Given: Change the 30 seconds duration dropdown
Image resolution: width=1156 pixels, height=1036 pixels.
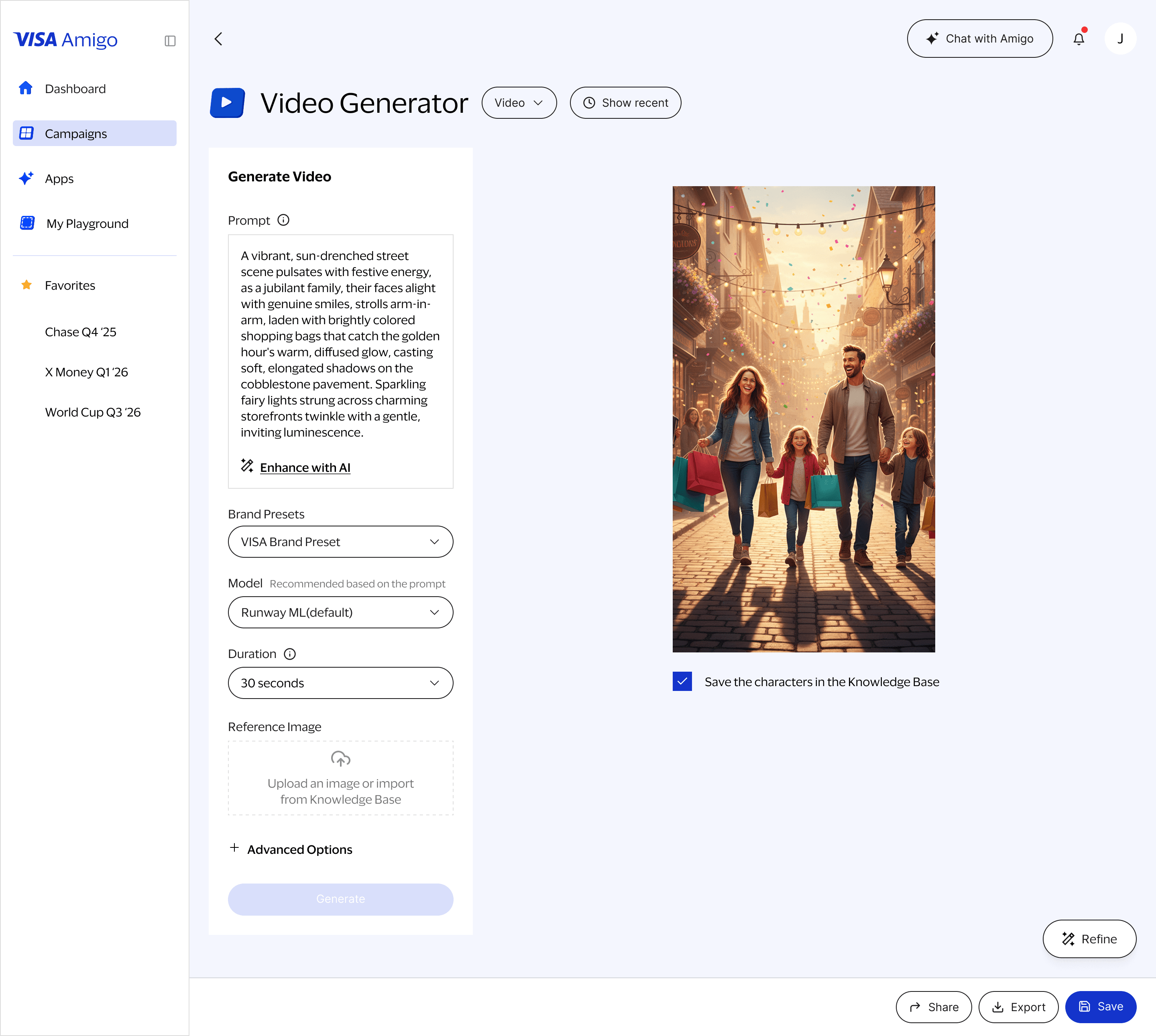Looking at the screenshot, I should [x=340, y=683].
